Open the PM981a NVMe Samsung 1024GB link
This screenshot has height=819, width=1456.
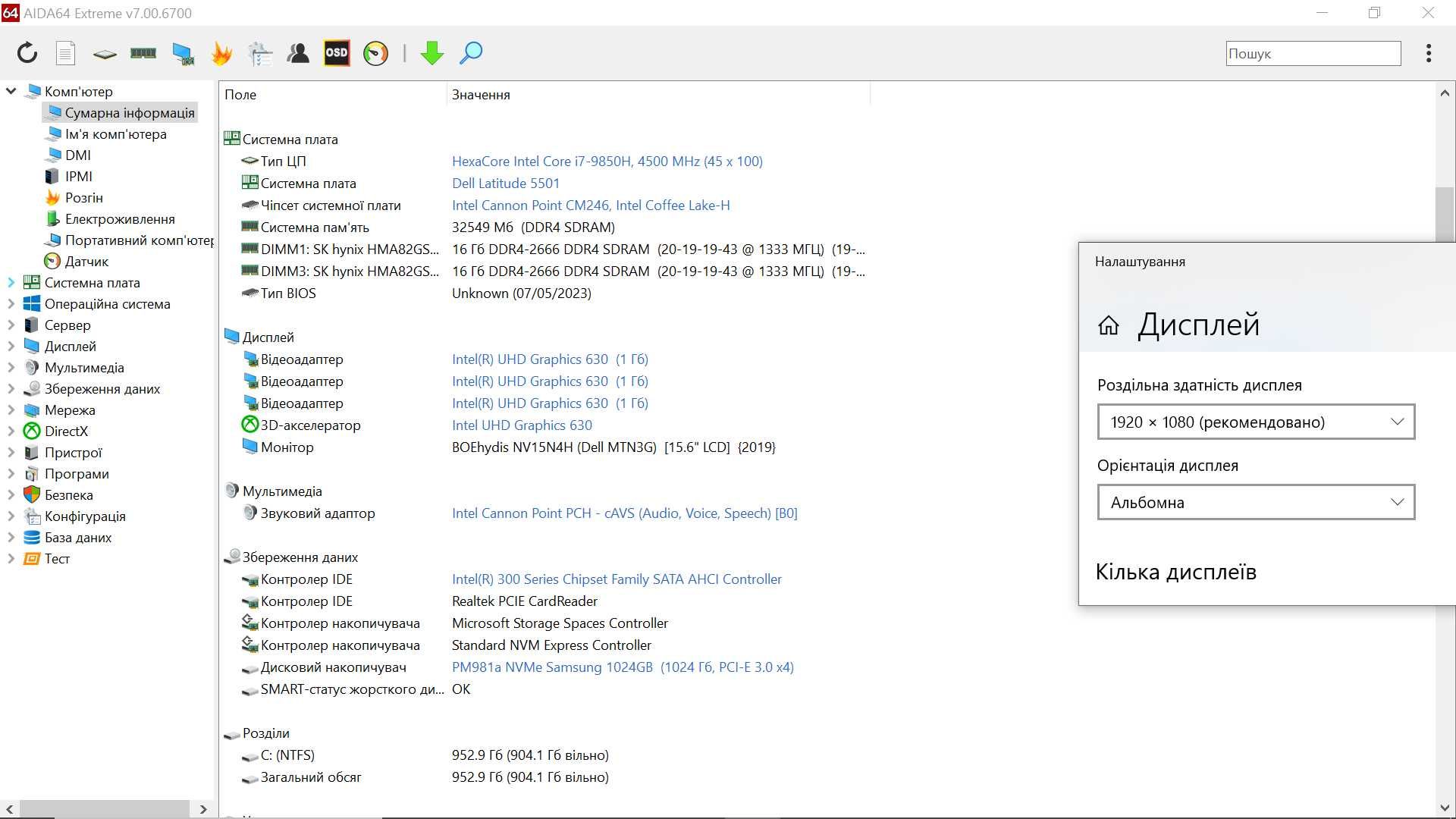(623, 667)
